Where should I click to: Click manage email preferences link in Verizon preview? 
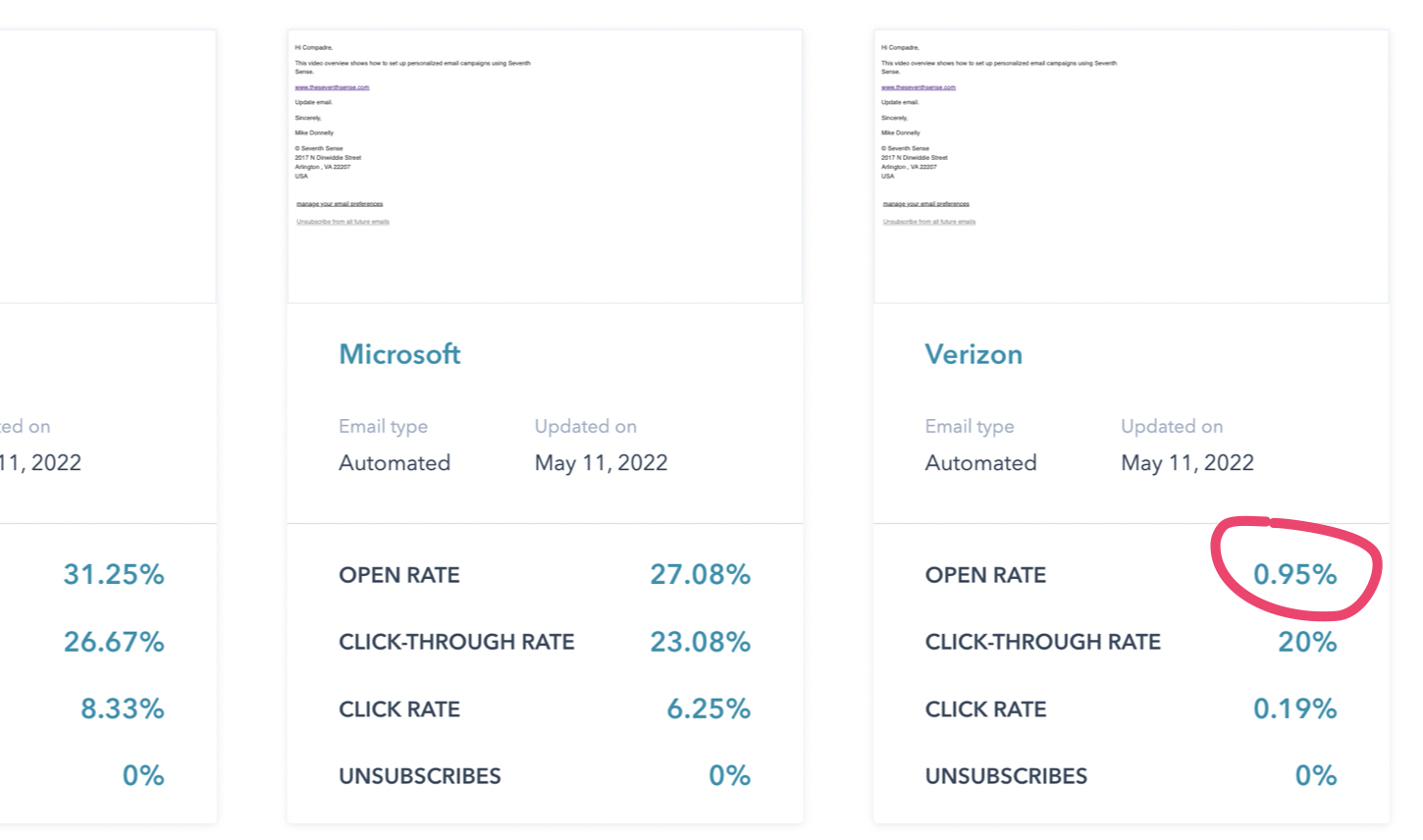coord(925,204)
